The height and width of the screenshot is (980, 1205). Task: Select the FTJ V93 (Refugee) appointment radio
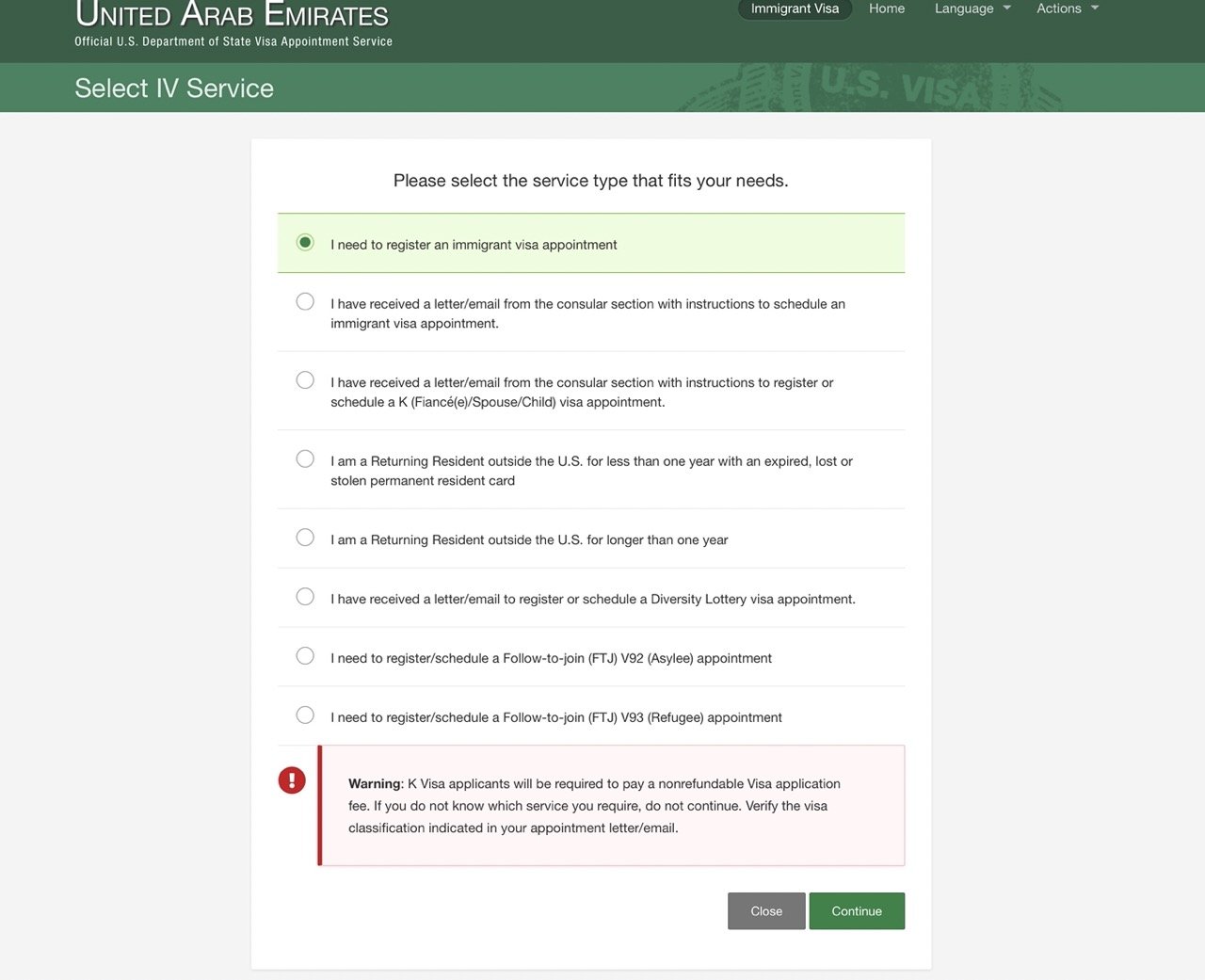tap(305, 715)
